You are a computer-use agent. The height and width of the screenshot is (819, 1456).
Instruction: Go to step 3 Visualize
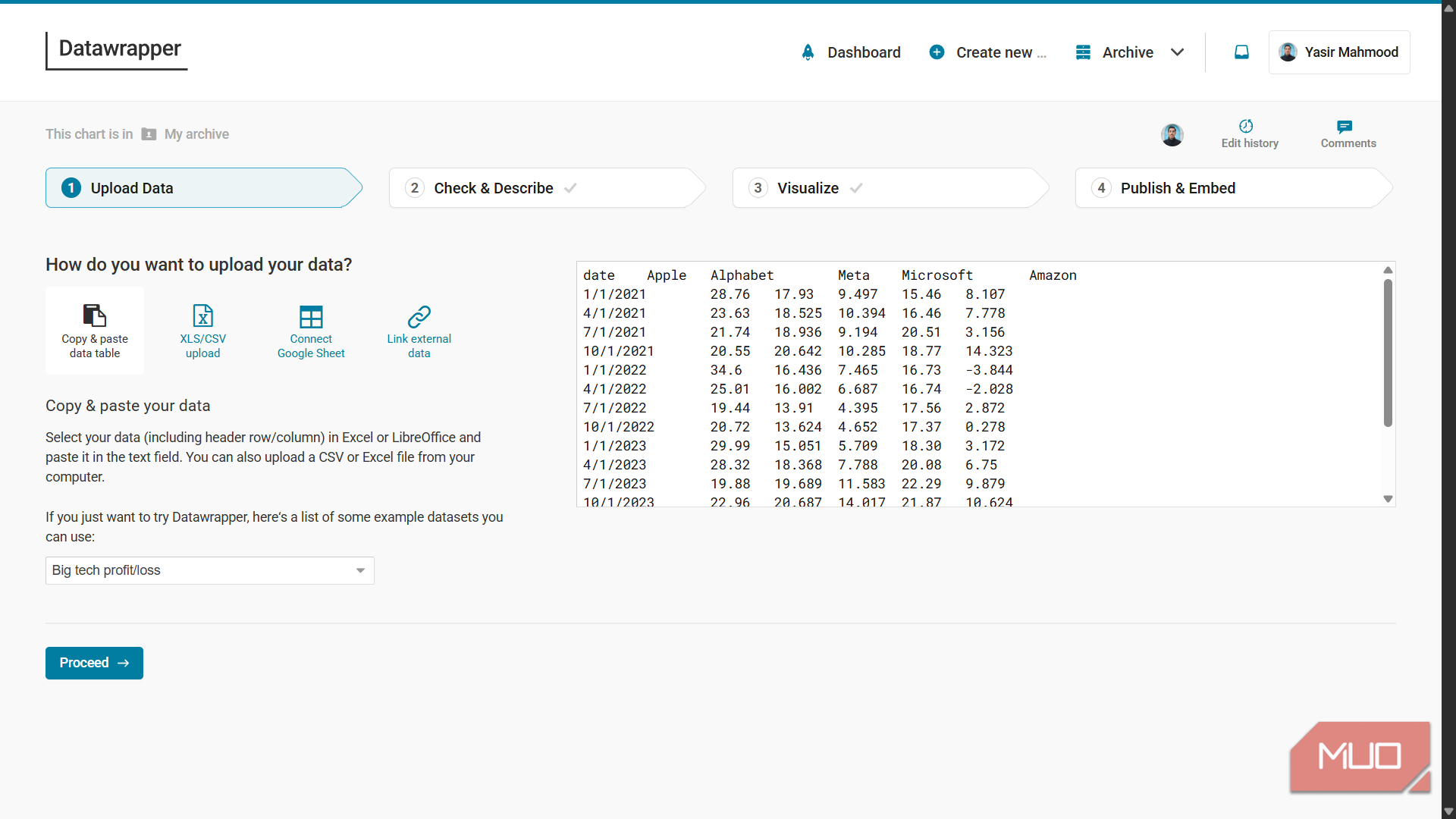point(890,188)
